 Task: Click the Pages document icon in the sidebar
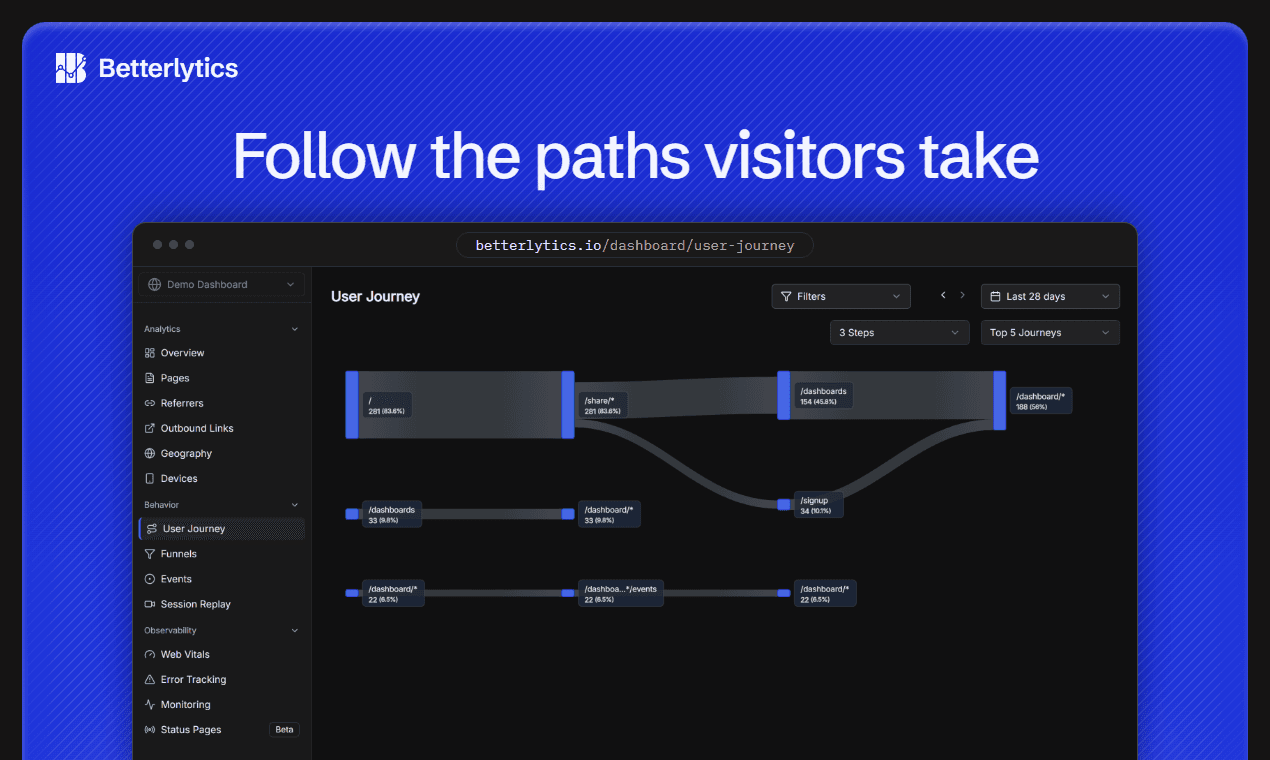[x=150, y=378]
